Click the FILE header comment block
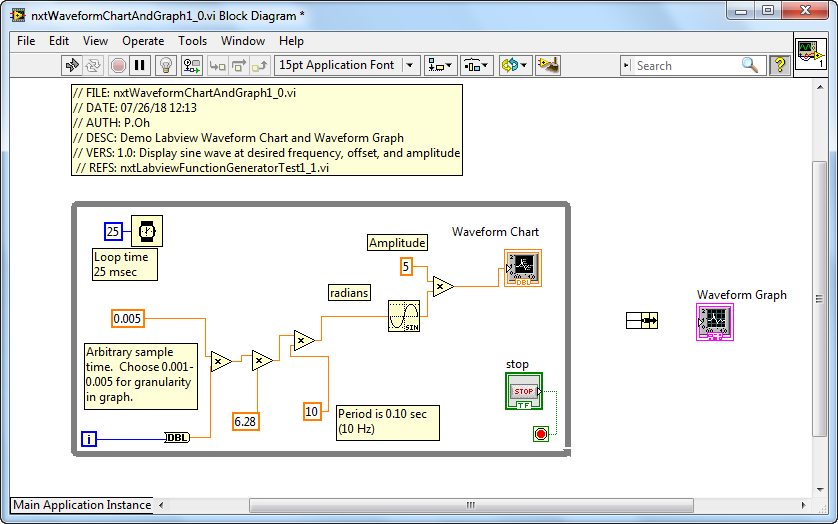The image size is (838, 524). click(x=267, y=130)
